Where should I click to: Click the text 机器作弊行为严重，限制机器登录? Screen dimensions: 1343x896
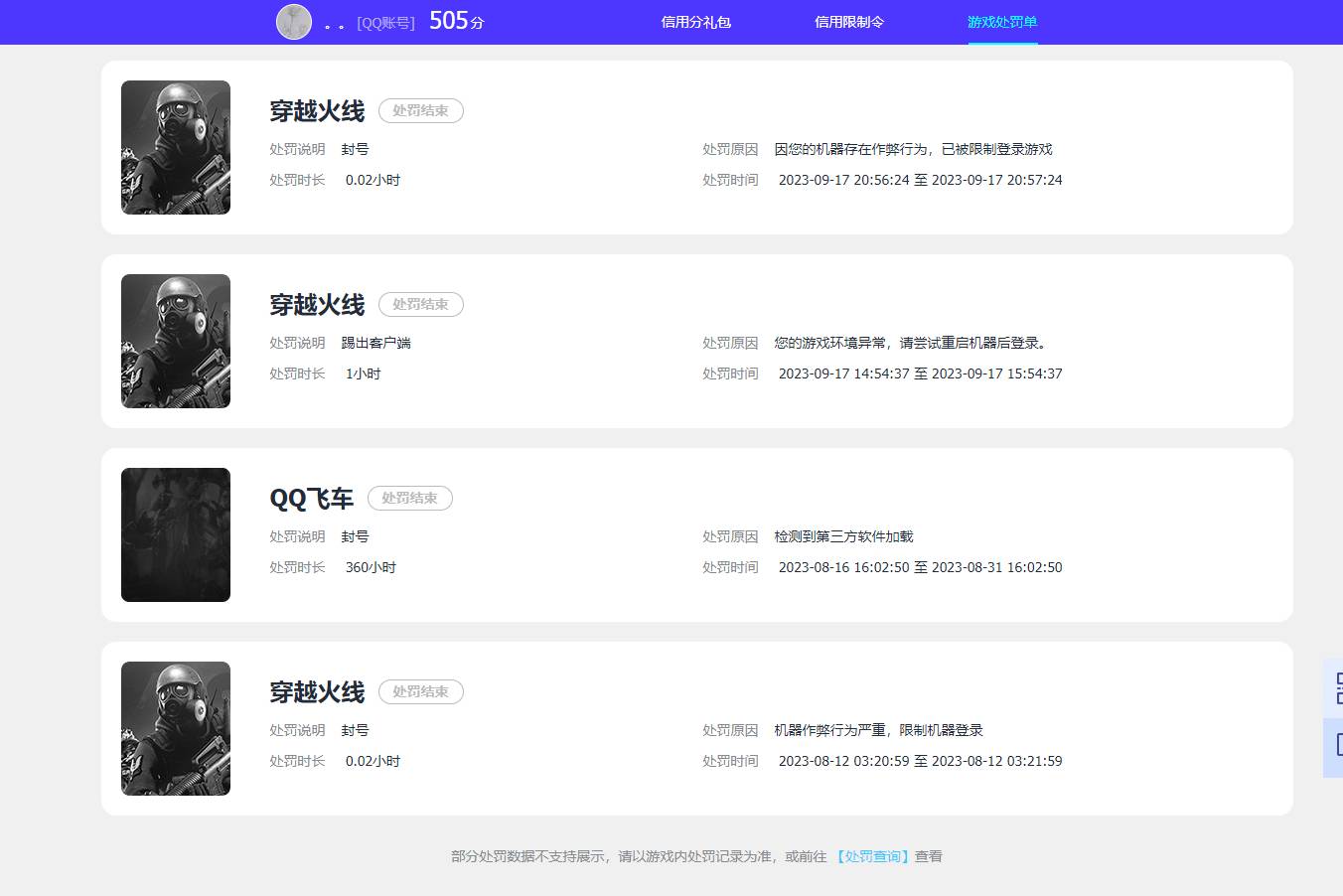click(878, 730)
